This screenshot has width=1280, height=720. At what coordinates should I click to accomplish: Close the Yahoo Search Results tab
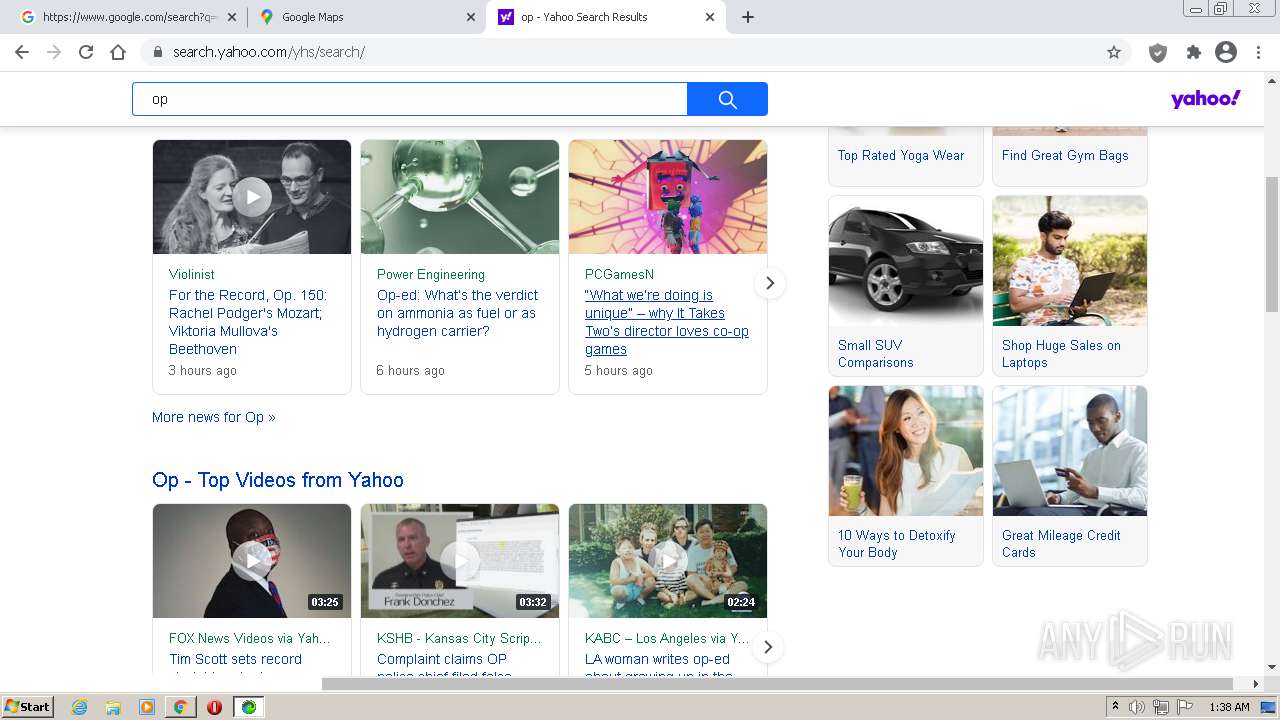[x=710, y=17]
